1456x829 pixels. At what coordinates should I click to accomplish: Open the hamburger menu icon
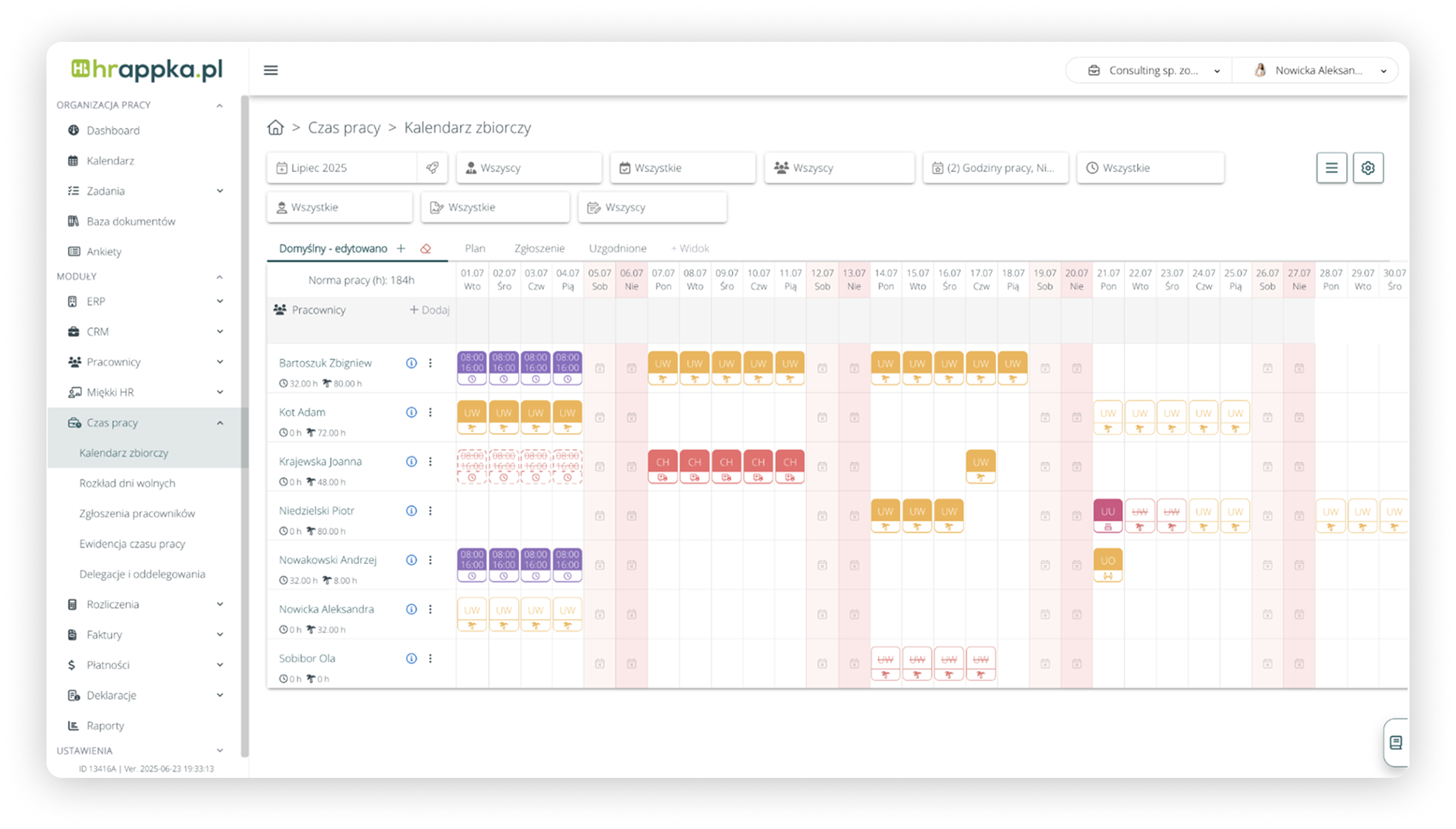(x=270, y=71)
